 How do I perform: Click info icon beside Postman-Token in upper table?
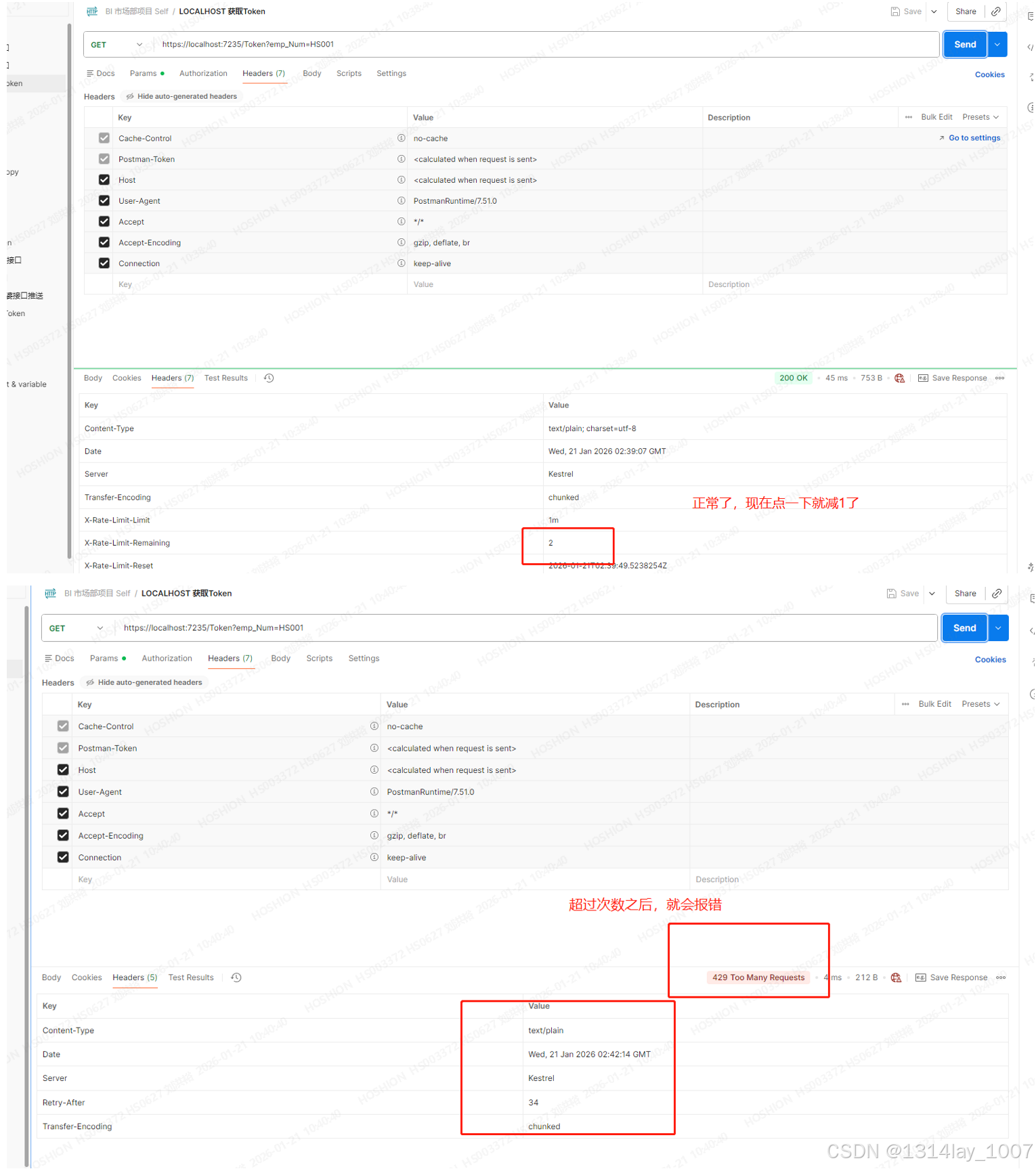(x=401, y=159)
